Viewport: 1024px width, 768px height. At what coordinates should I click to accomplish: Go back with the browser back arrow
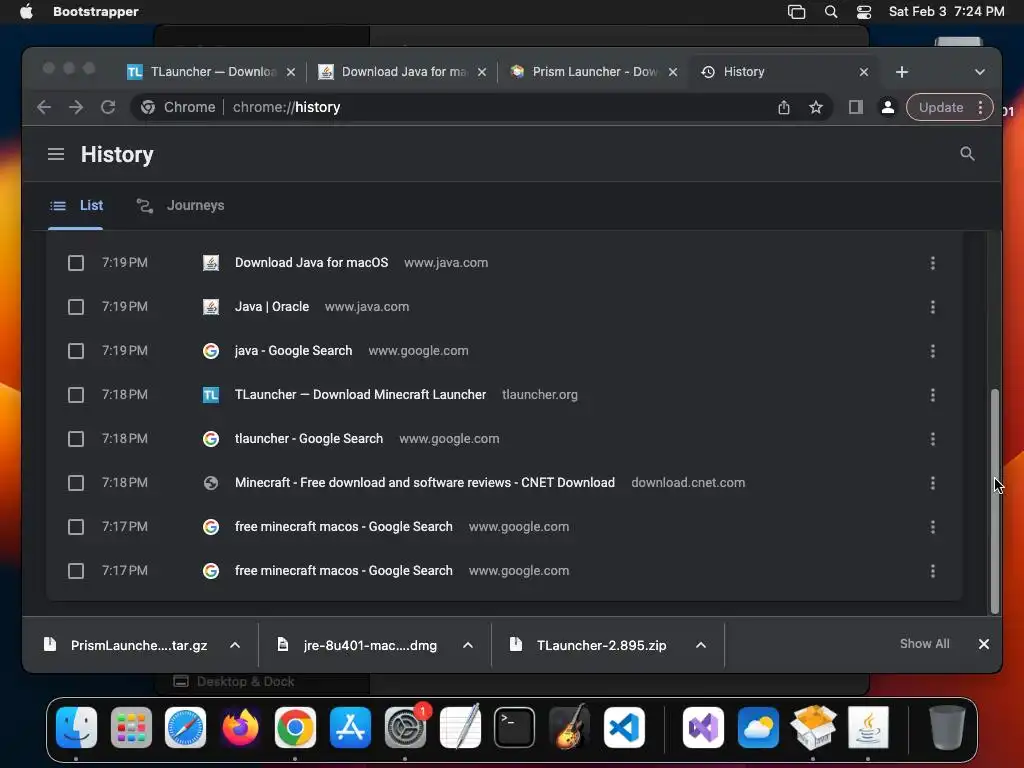coord(44,107)
